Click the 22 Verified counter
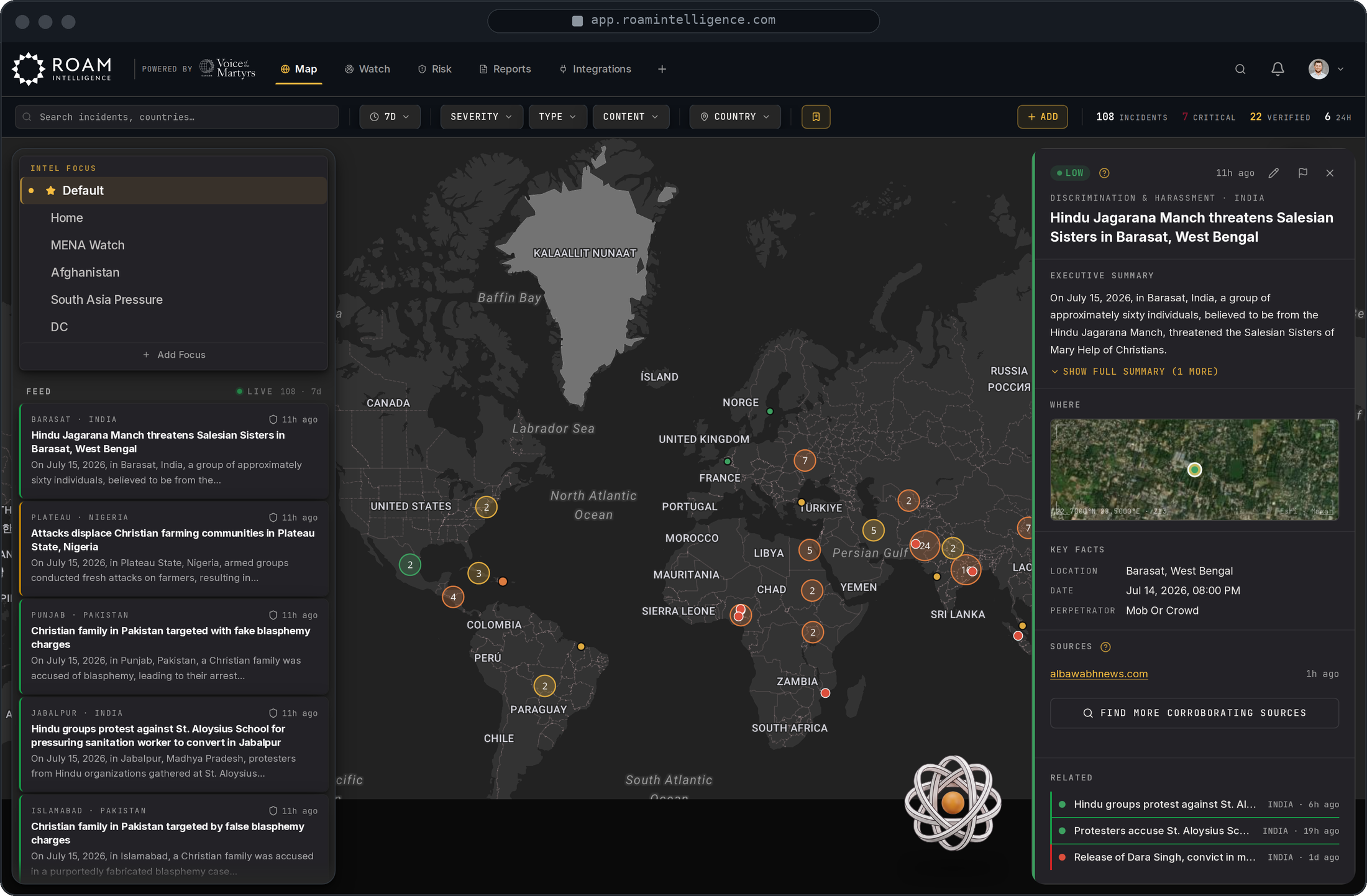This screenshot has width=1367, height=896. coord(1280,117)
